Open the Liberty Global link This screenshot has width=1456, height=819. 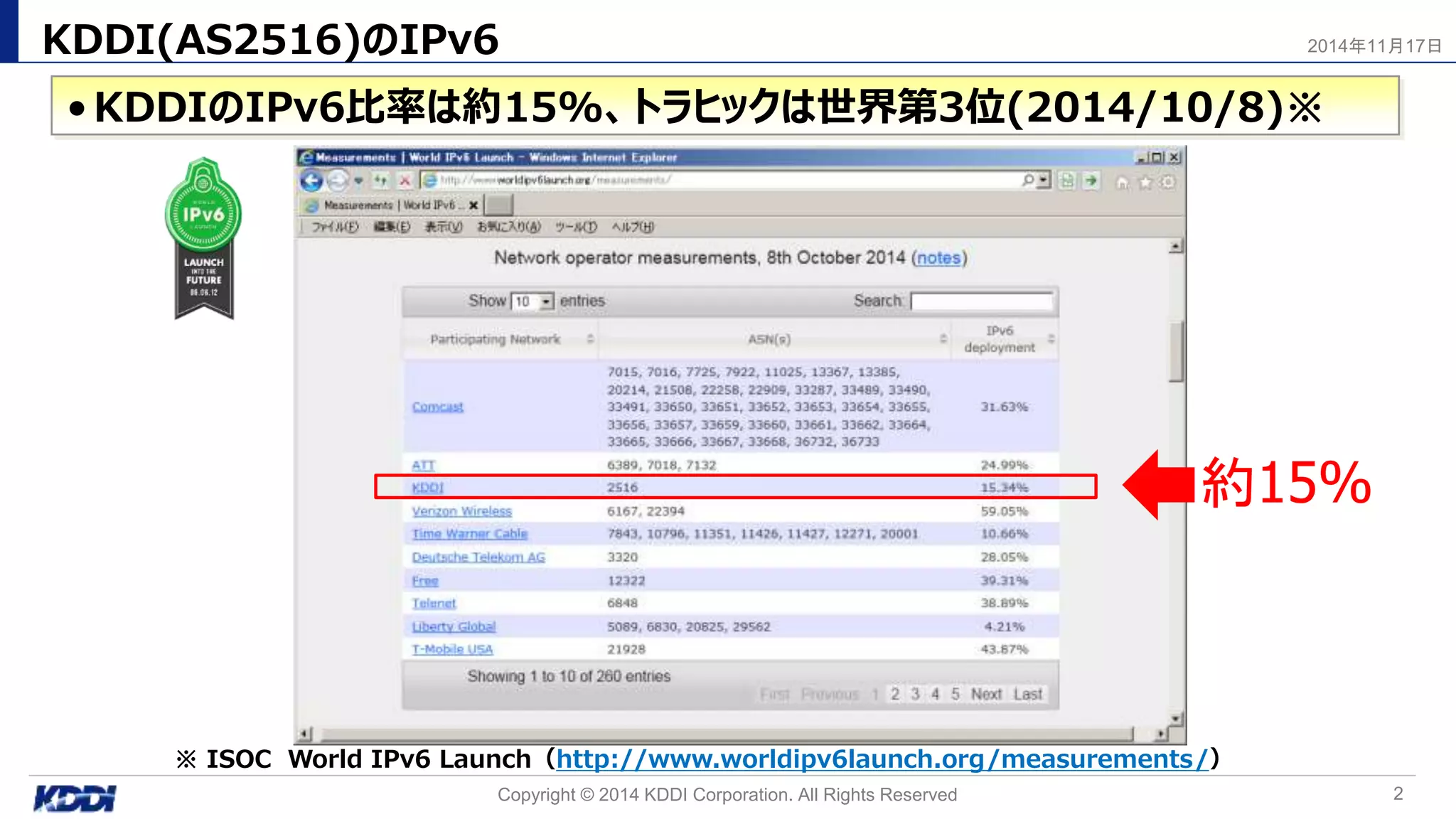pos(454,627)
